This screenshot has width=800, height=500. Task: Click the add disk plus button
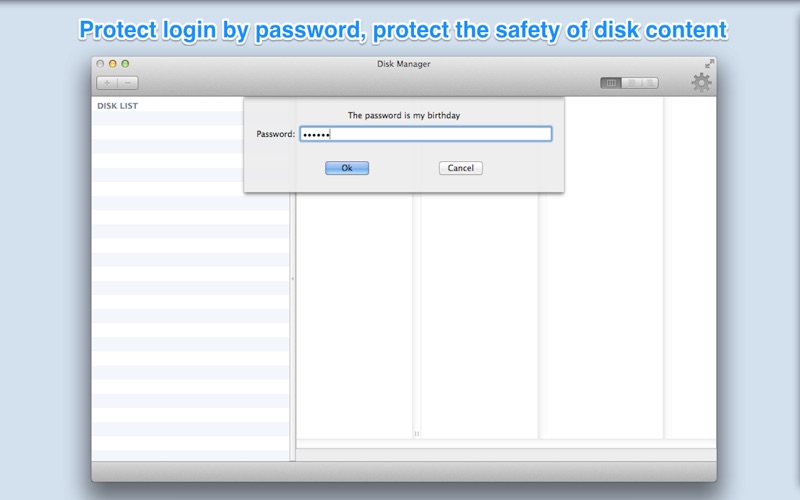point(107,83)
